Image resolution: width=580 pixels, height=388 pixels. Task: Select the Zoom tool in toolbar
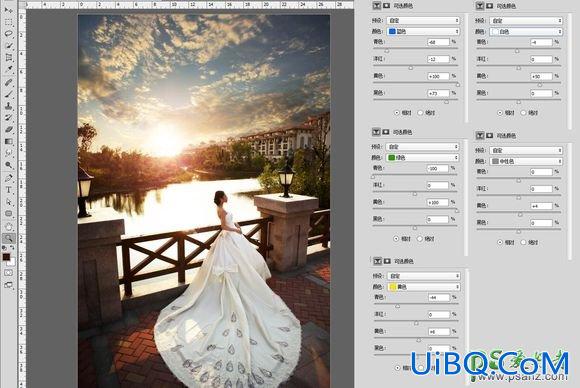[8, 238]
